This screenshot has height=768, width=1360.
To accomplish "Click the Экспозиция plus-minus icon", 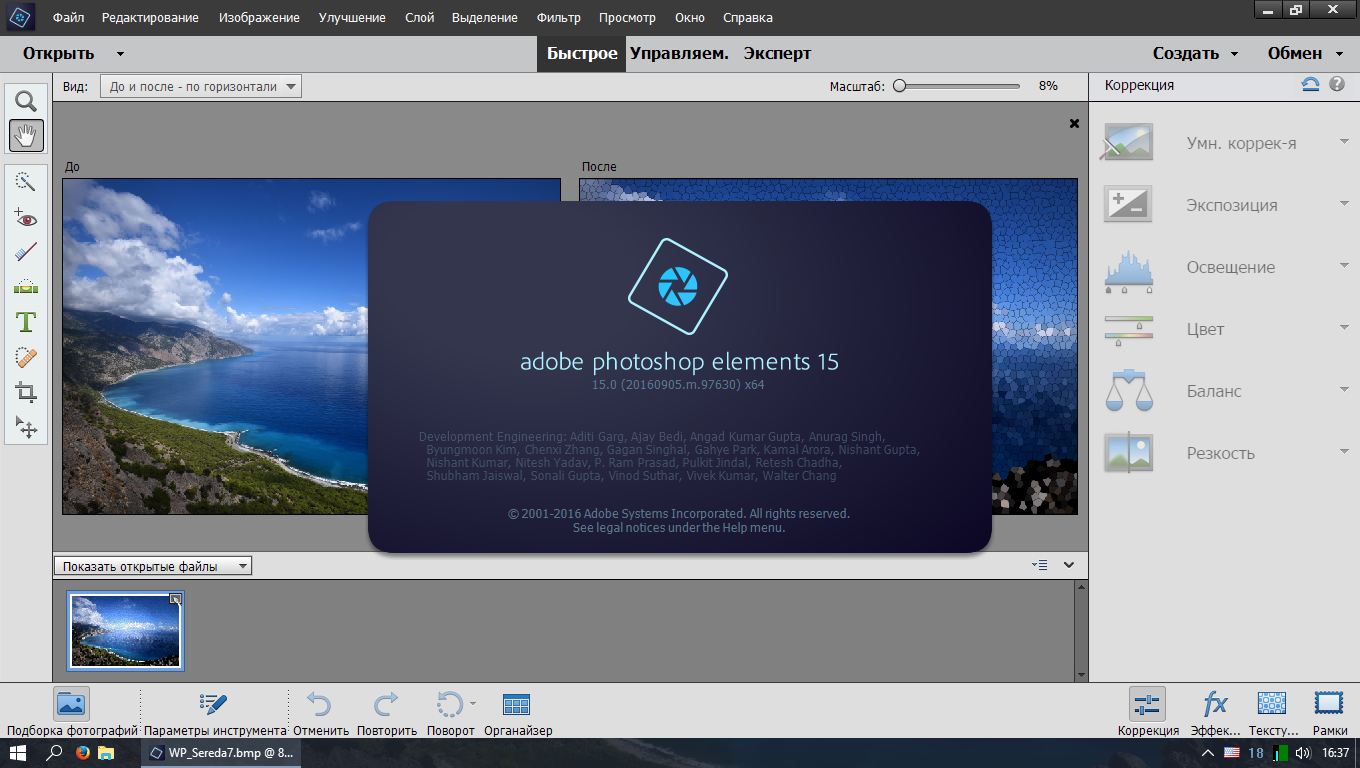I will coord(1128,205).
